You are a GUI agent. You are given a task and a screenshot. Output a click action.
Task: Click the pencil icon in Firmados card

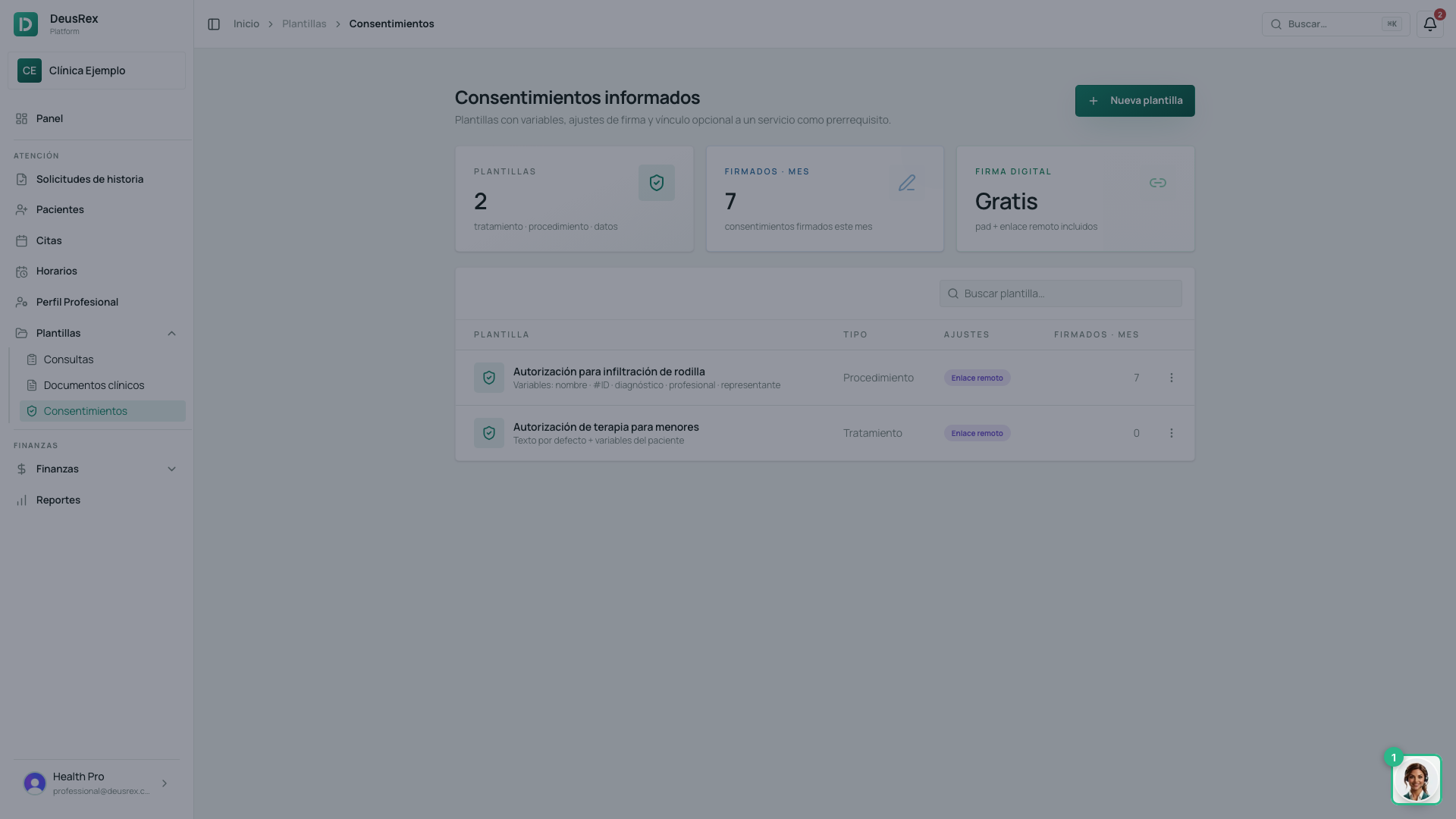(907, 183)
